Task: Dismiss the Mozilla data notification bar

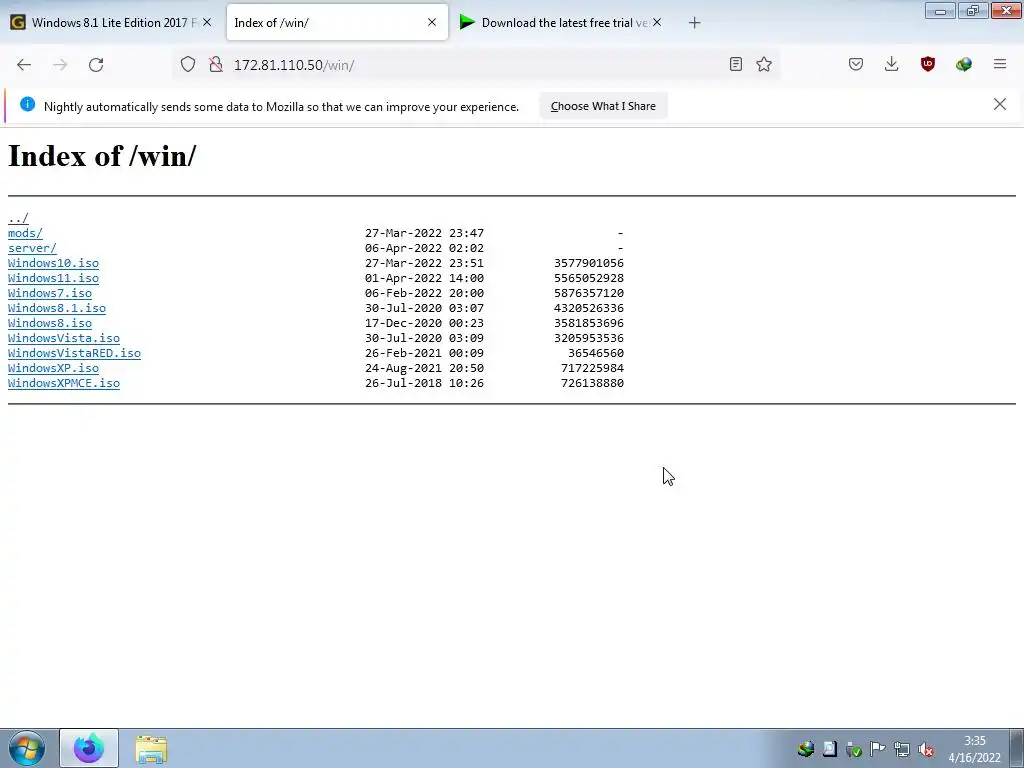Action: tap(1000, 104)
